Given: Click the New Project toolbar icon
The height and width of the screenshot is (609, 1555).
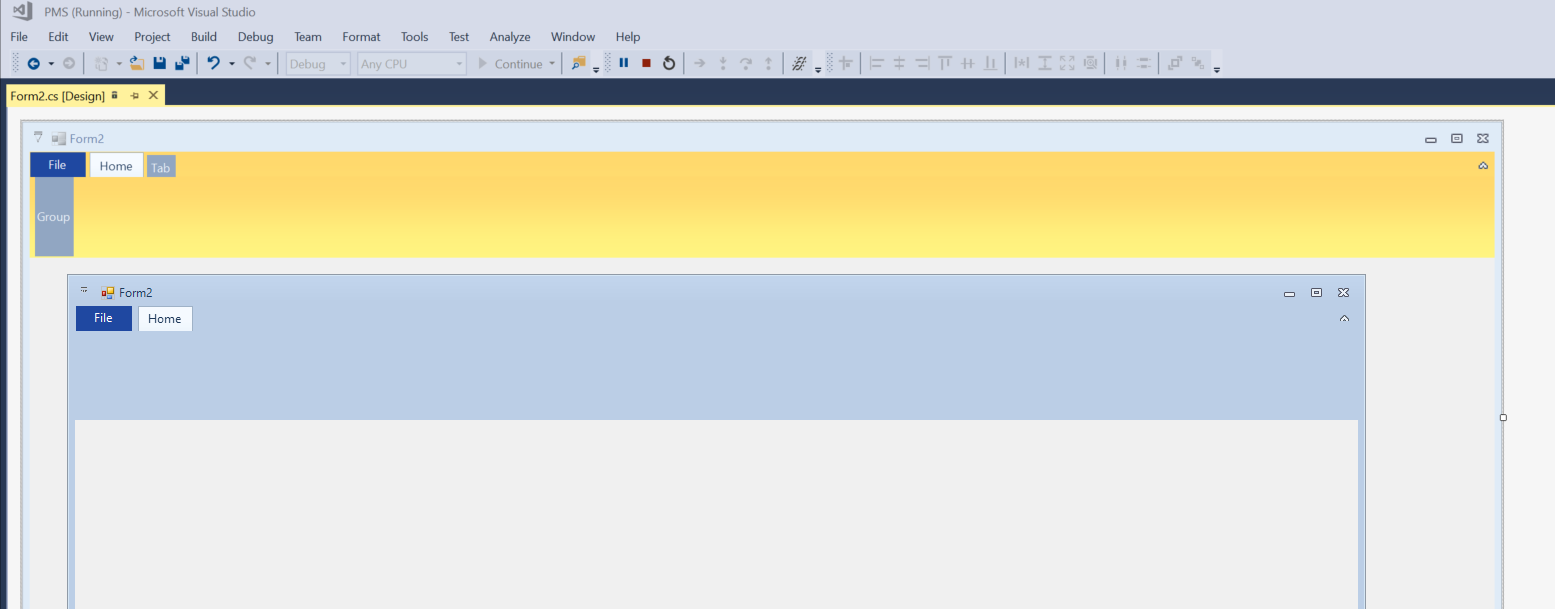Looking at the screenshot, I should point(101,63).
